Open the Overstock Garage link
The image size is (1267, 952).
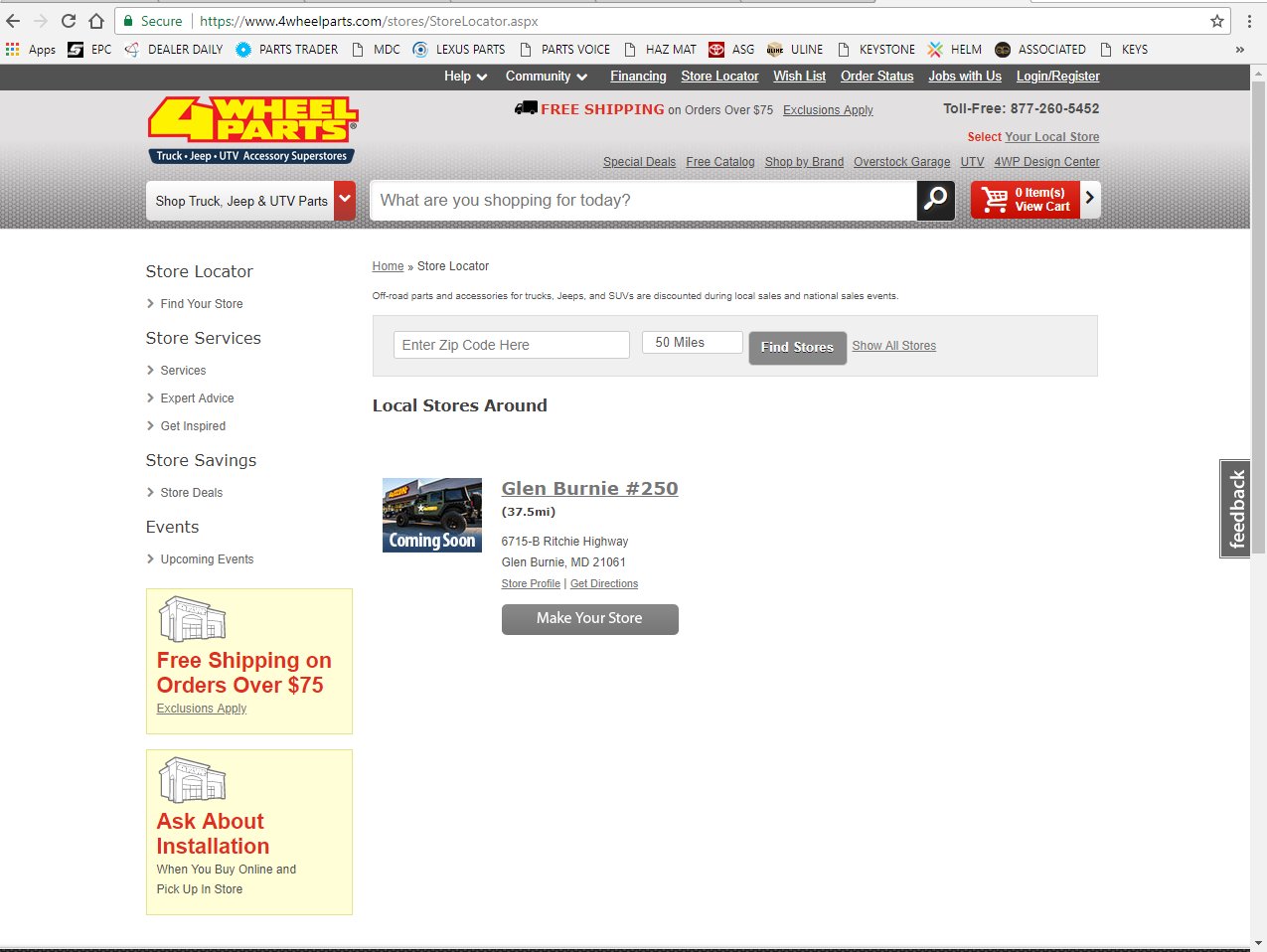pos(902,162)
